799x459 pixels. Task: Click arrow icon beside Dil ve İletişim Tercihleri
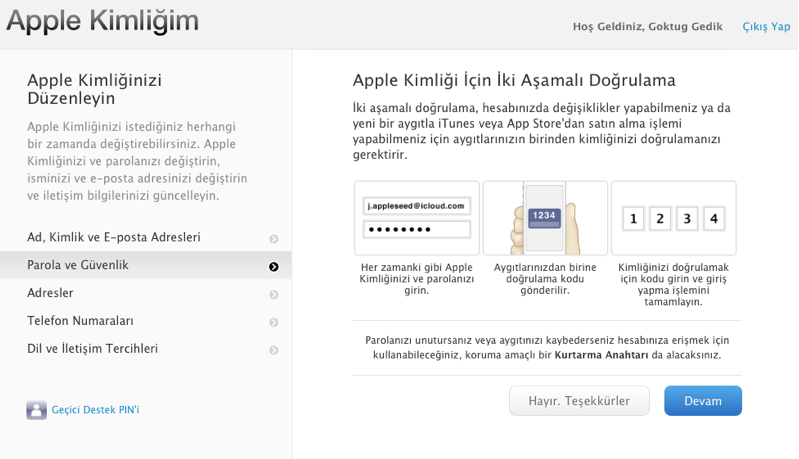(x=273, y=351)
